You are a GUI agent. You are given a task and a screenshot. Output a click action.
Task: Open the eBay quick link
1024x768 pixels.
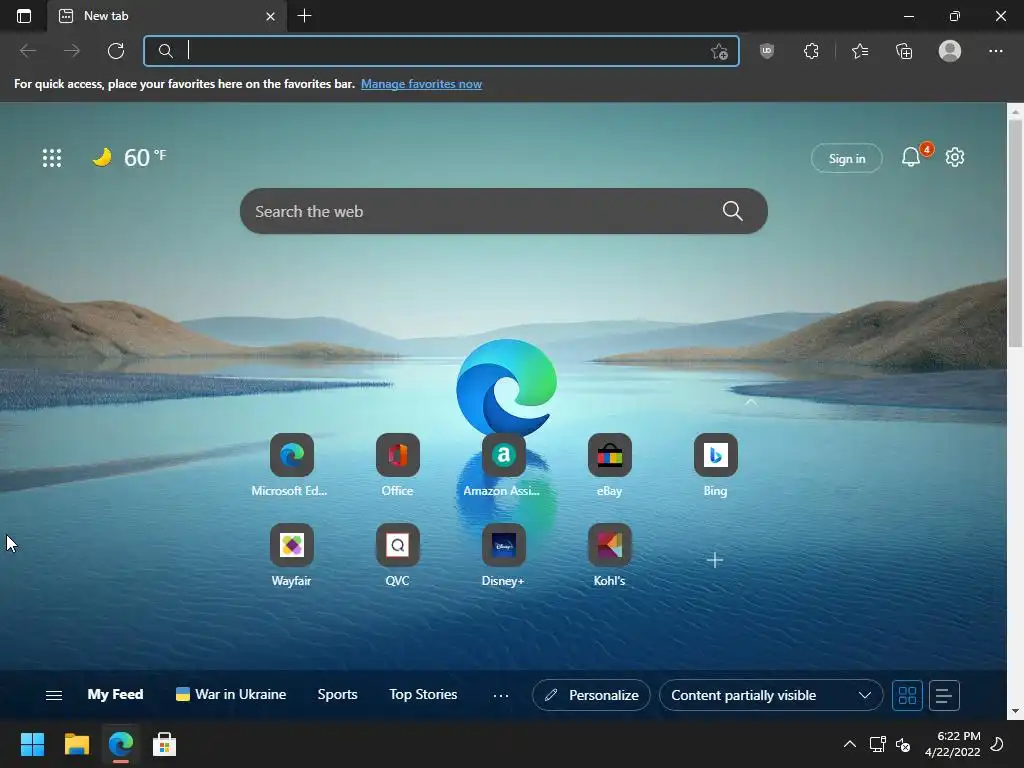coord(609,465)
